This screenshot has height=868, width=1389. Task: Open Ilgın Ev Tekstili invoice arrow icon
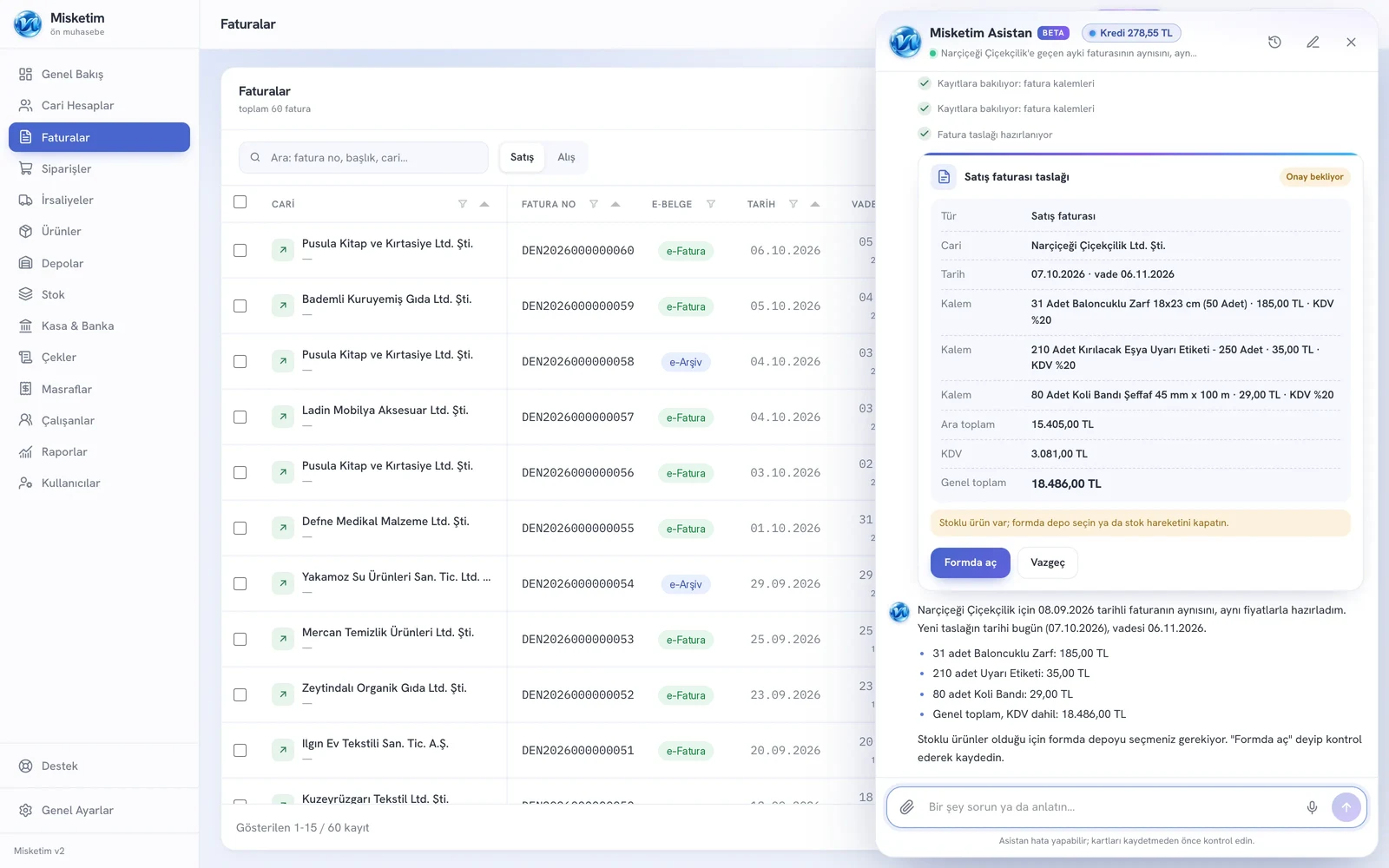[283, 751]
